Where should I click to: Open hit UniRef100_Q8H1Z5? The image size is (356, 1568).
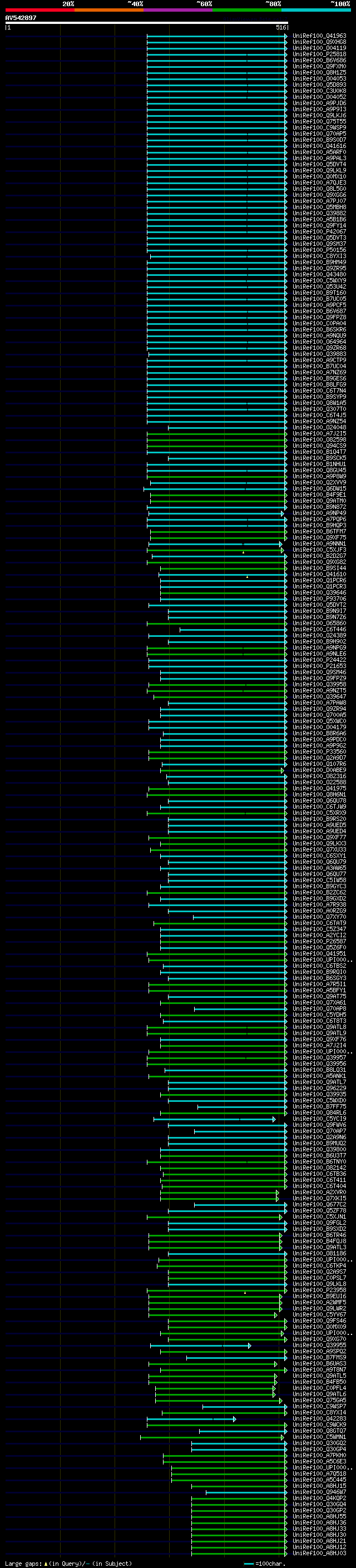click(x=319, y=72)
